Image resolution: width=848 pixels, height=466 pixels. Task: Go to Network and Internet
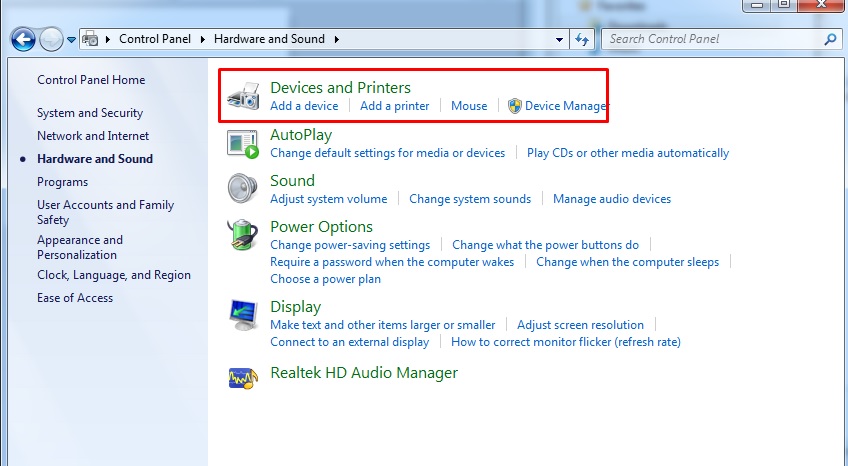tap(93, 136)
